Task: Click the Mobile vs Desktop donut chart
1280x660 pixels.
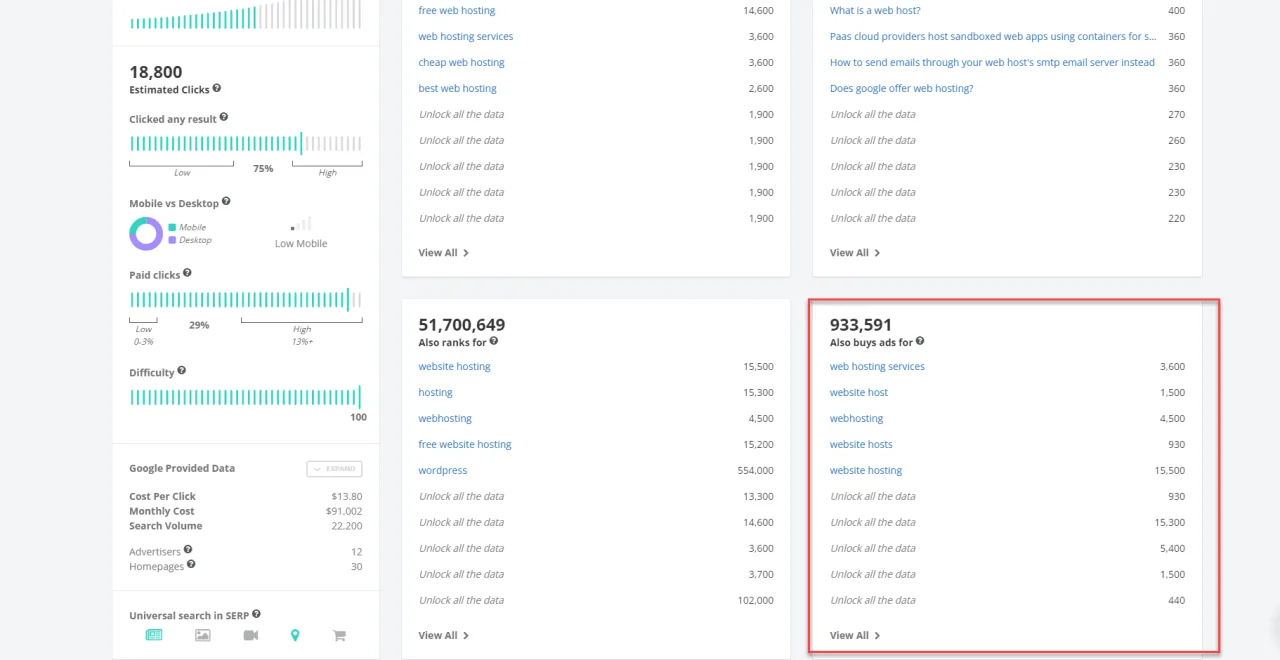Action: [146, 234]
